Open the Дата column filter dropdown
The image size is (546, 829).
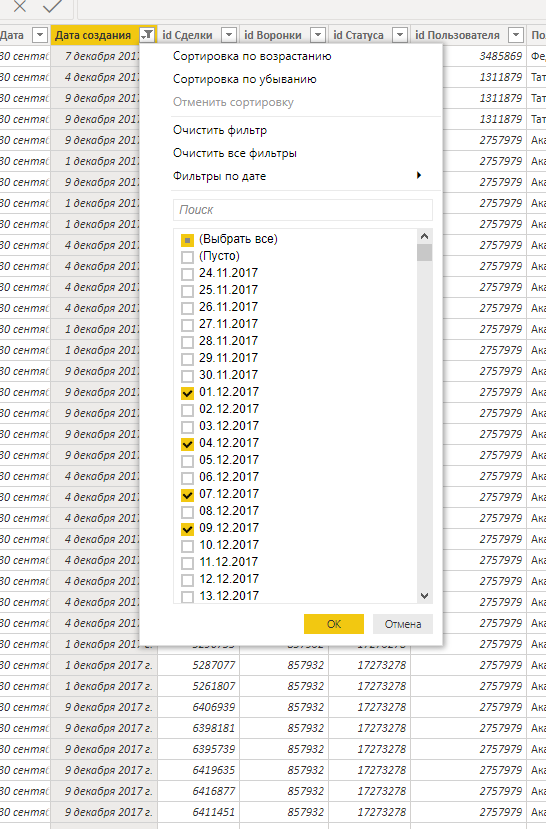(40, 35)
